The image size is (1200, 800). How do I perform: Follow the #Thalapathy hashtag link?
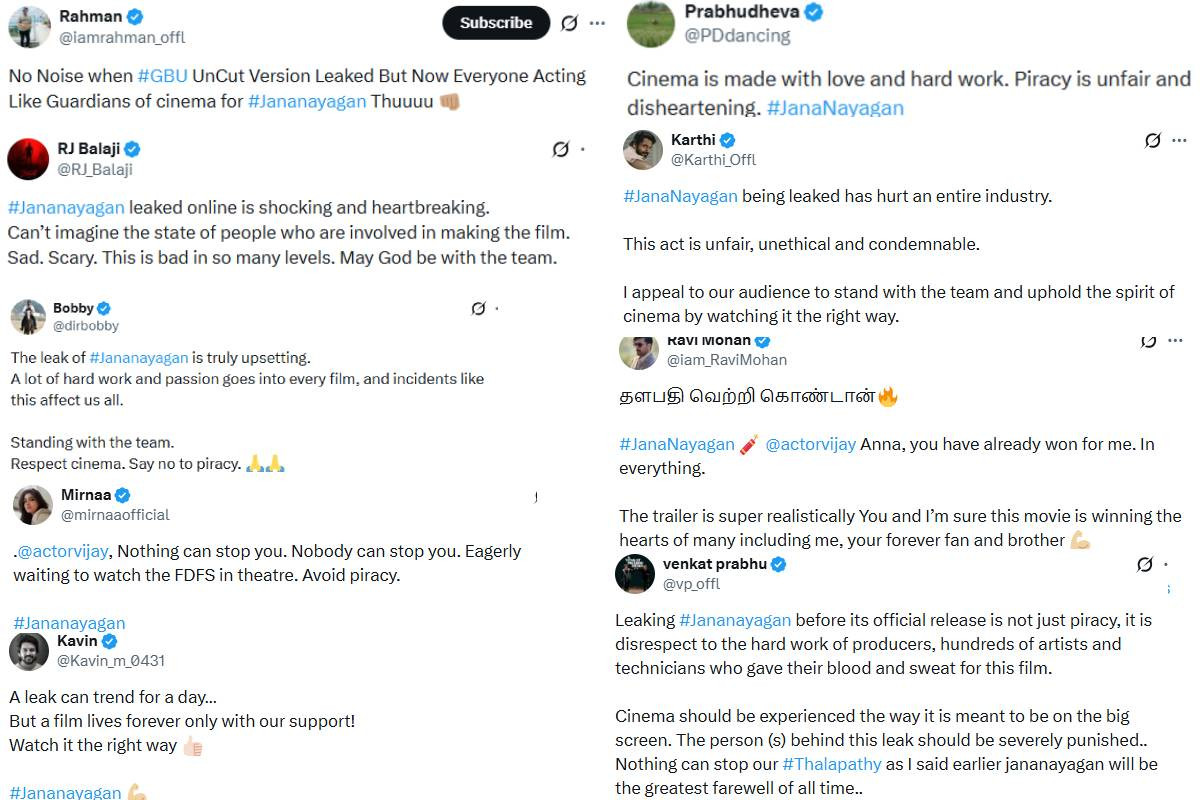(x=831, y=764)
